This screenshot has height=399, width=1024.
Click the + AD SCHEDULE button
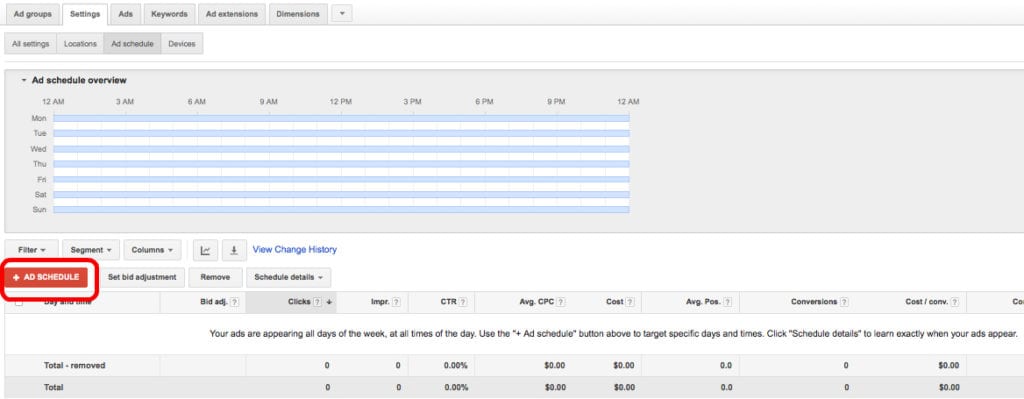pyautogui.click(x=46, y=278)
